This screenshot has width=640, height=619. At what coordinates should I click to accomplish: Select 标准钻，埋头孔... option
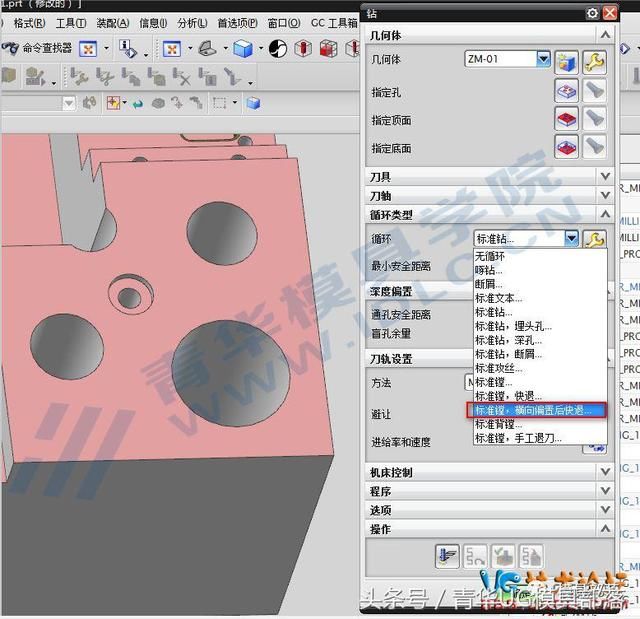(540, 326)
